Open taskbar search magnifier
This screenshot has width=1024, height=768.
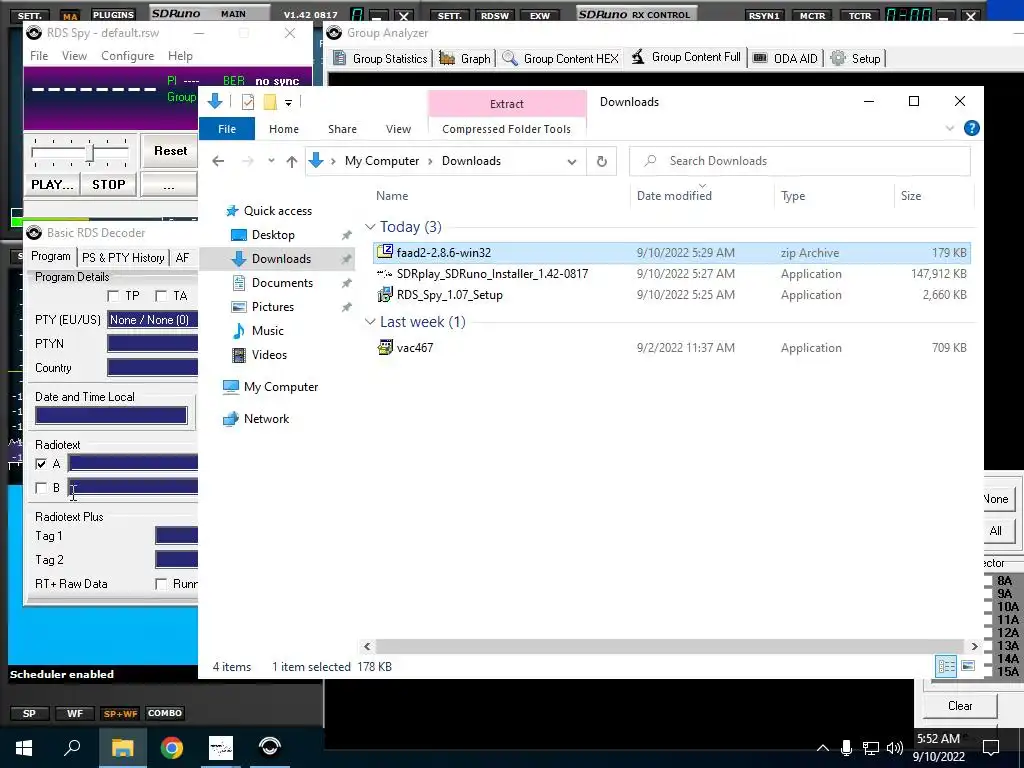pyautogui.click(x=72, y=748)
